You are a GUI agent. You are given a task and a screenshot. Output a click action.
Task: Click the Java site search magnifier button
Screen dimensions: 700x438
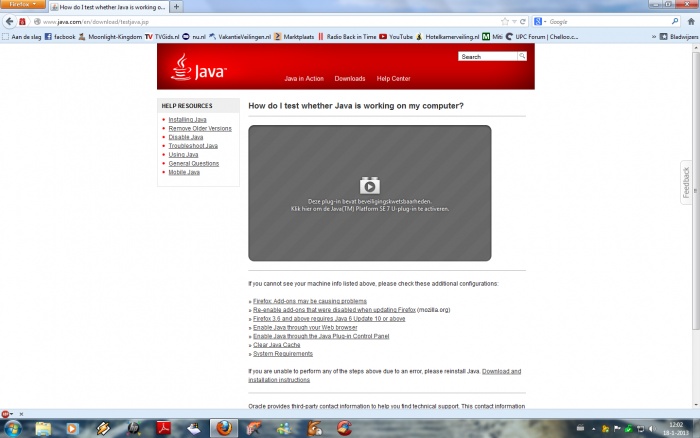point(522,56)
